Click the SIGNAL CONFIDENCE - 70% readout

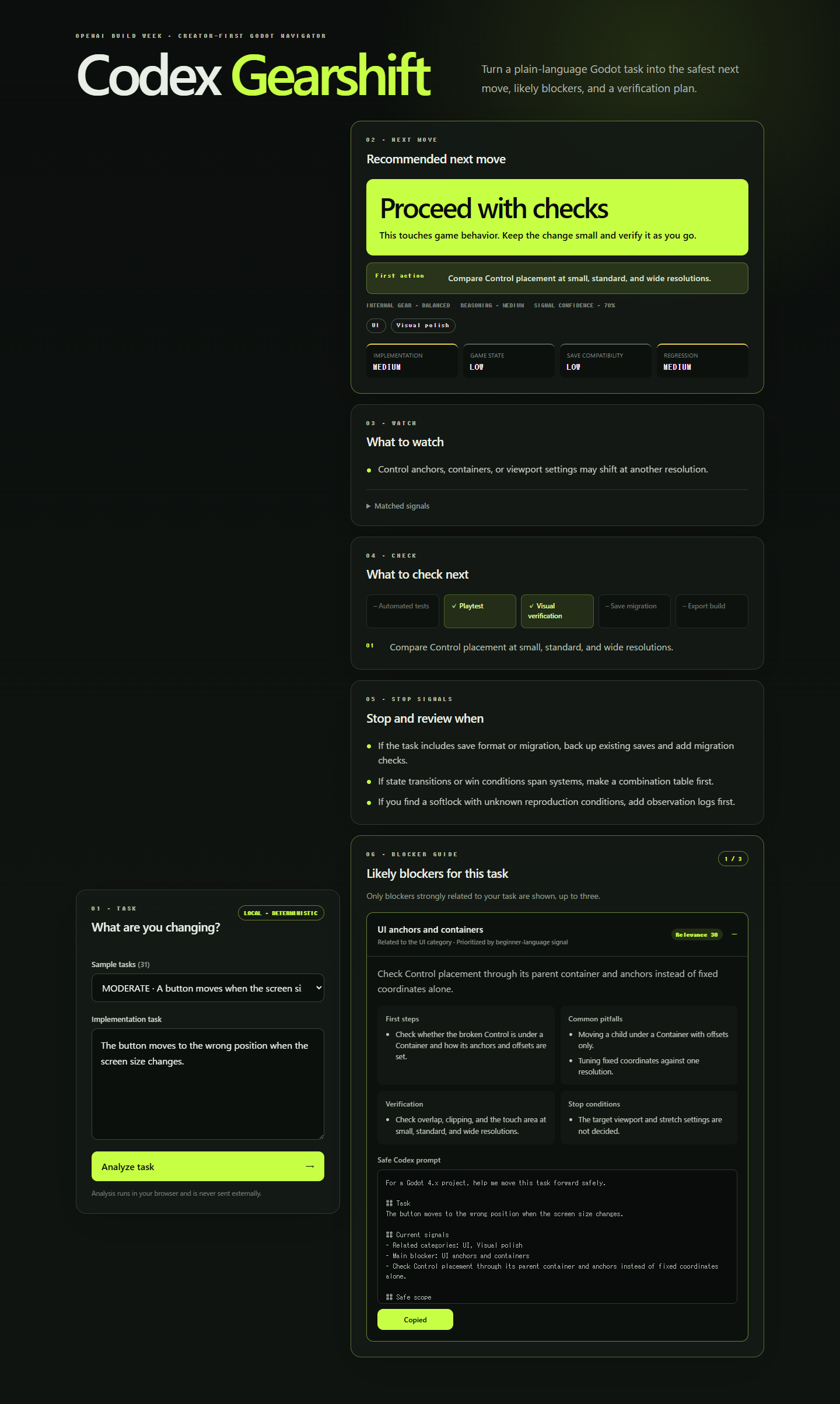pyautogui.click(x=575, y=306)
